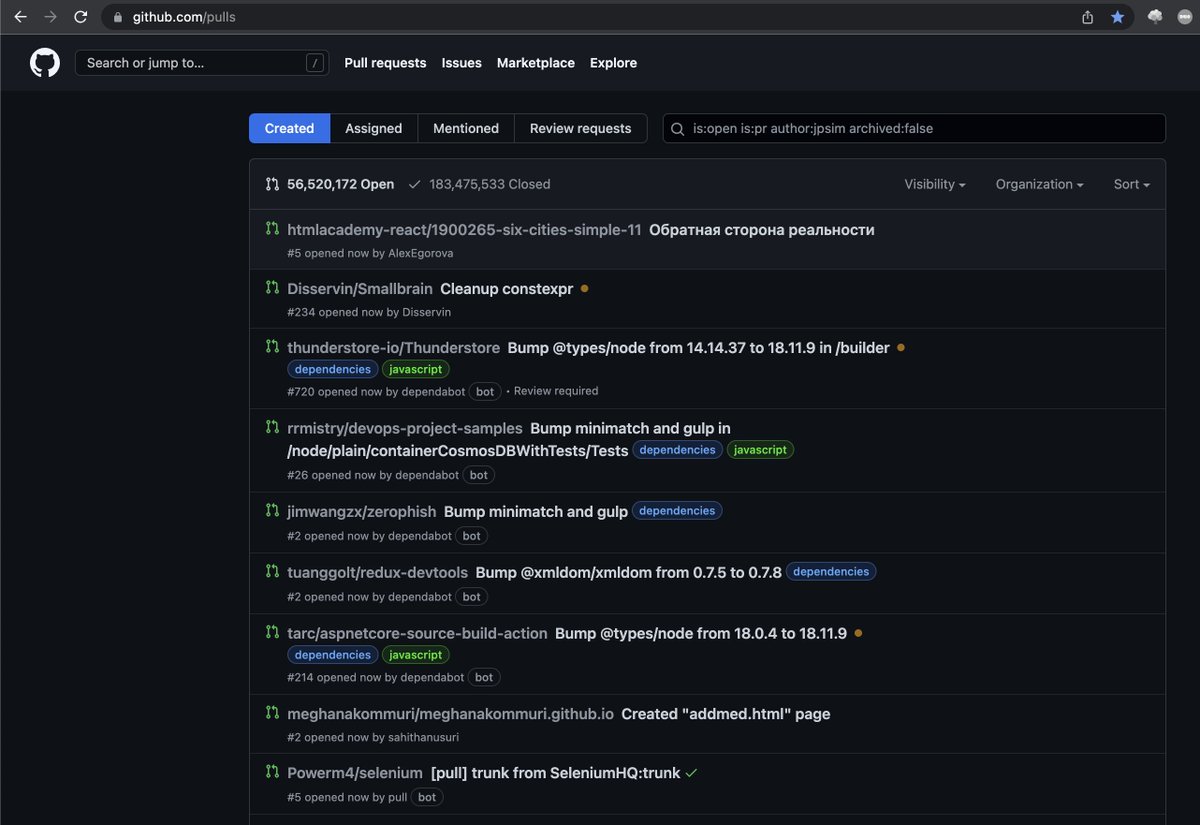Open Explore in top navigation
This screenshot has width=1200, height=825.
tap(613, 63)
